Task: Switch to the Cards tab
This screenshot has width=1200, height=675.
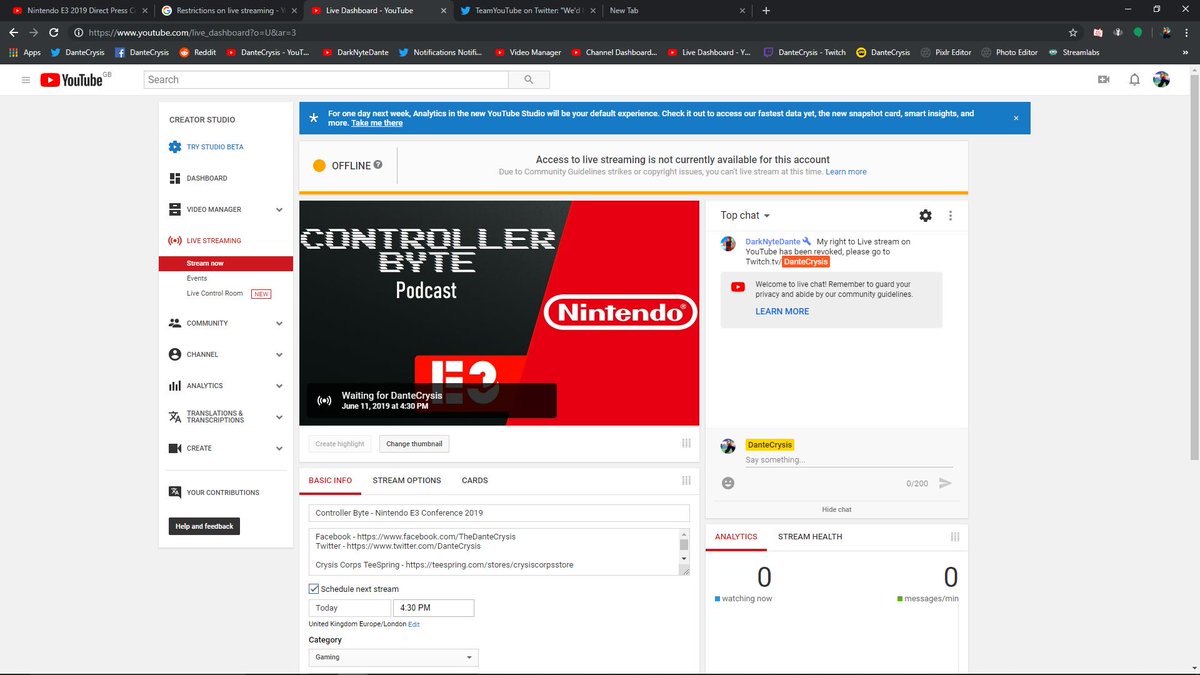Action: [474, 480]
